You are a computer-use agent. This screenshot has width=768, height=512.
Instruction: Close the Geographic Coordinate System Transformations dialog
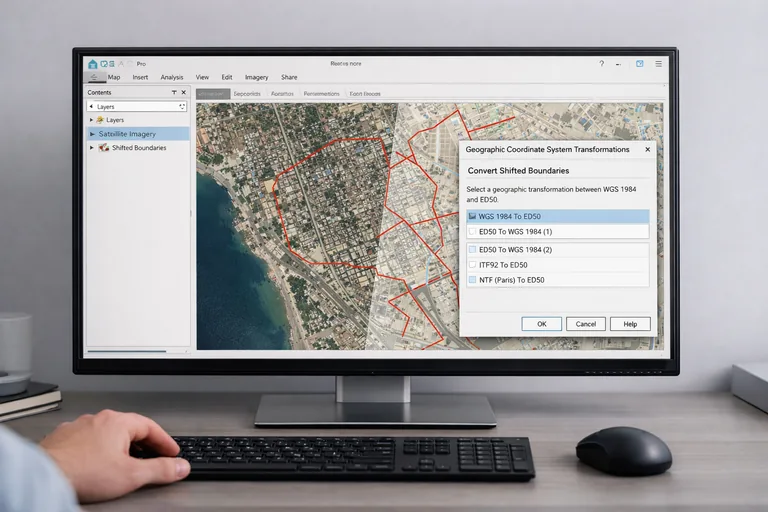coord(648,149)
